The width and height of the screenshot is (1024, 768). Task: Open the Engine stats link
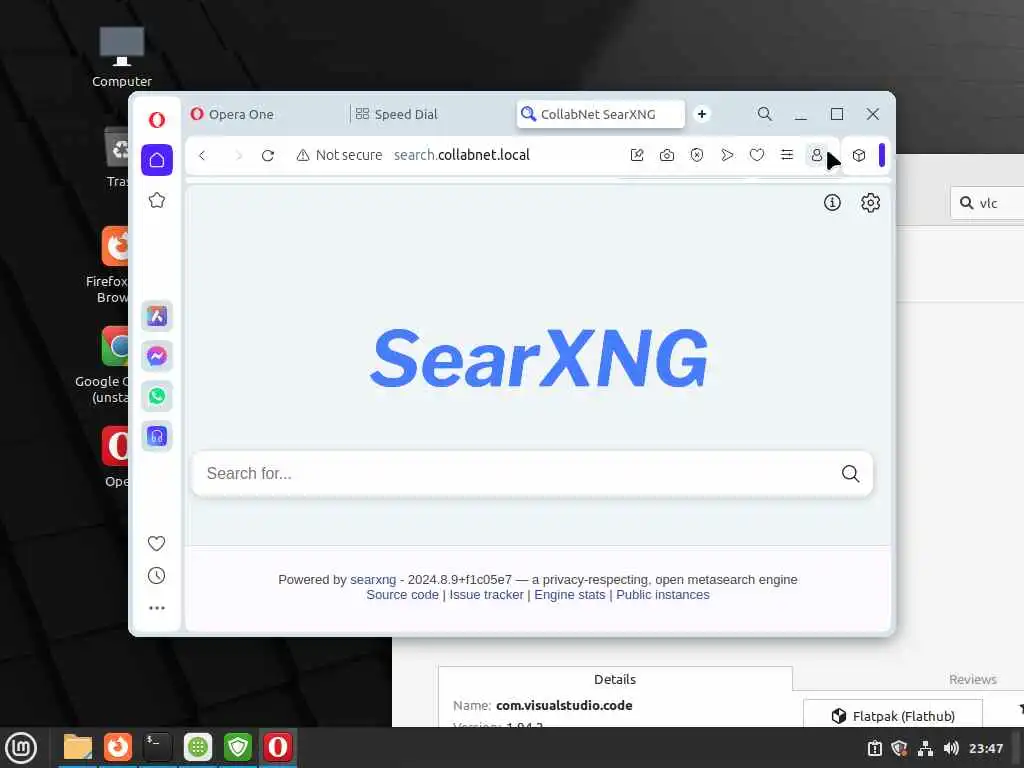coord(569,595)
